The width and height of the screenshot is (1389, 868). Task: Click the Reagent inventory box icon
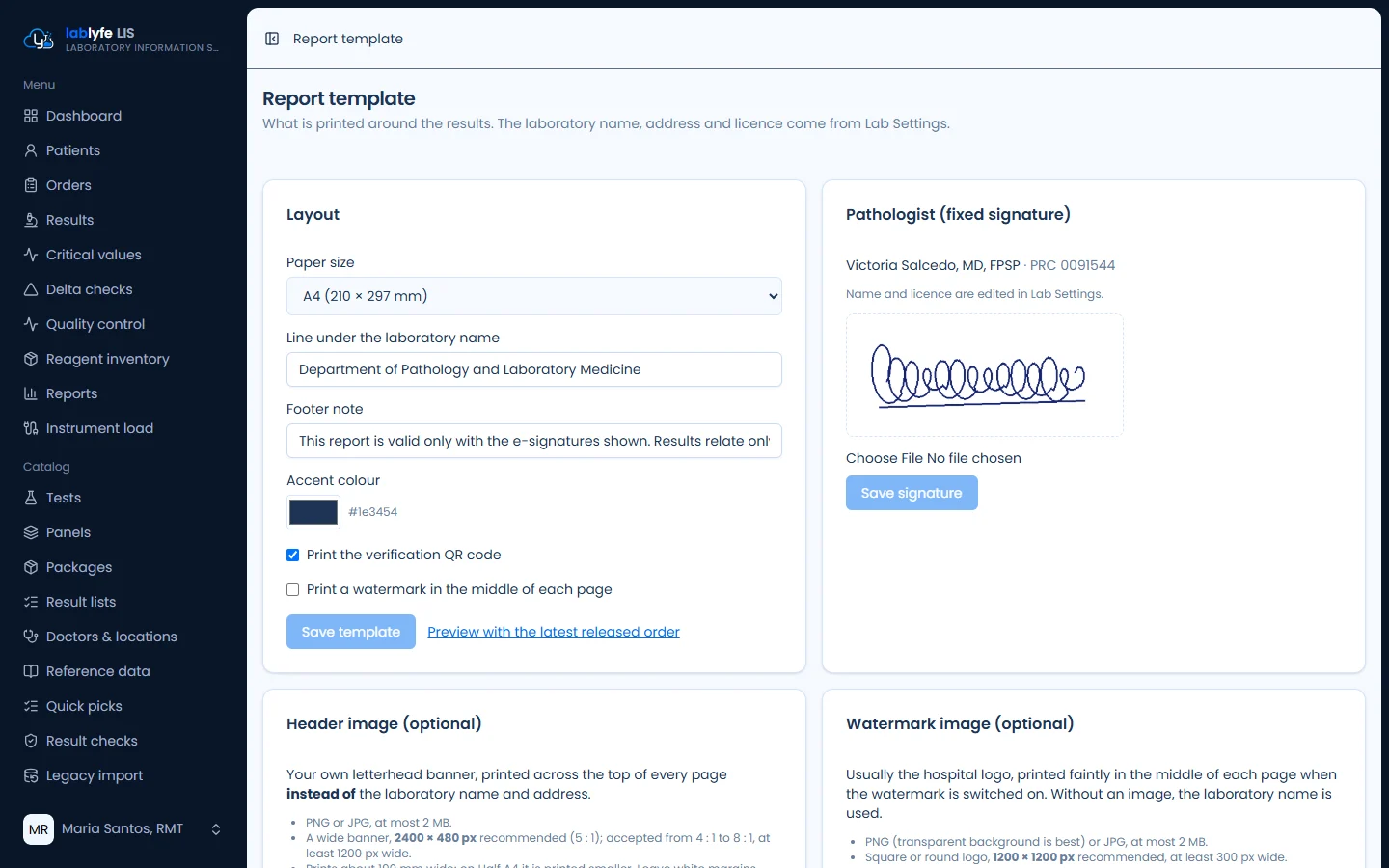click(31, 359)
